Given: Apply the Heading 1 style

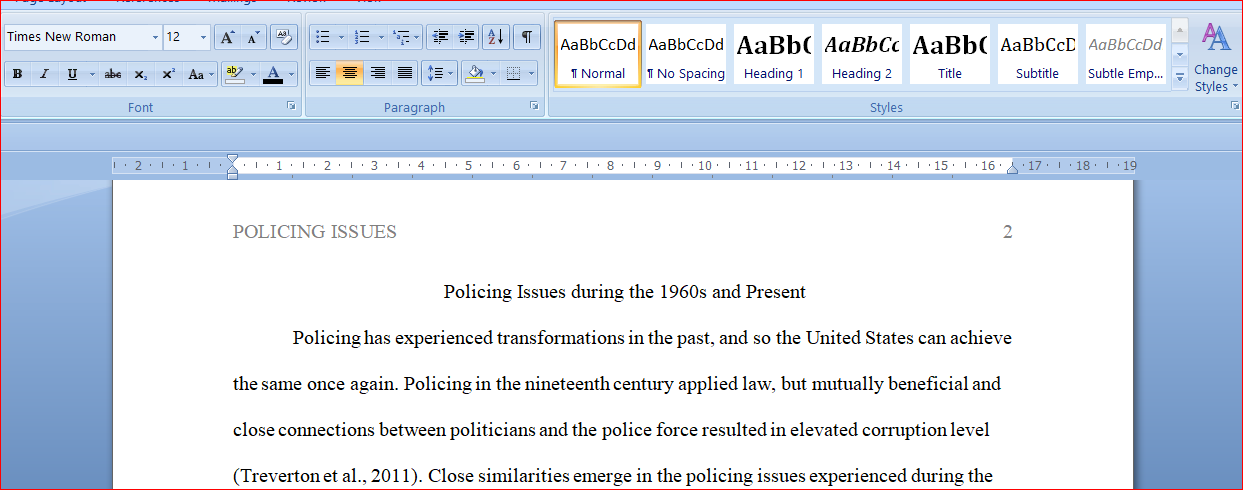Looking at the screenshot, I should tap(774, 54).
